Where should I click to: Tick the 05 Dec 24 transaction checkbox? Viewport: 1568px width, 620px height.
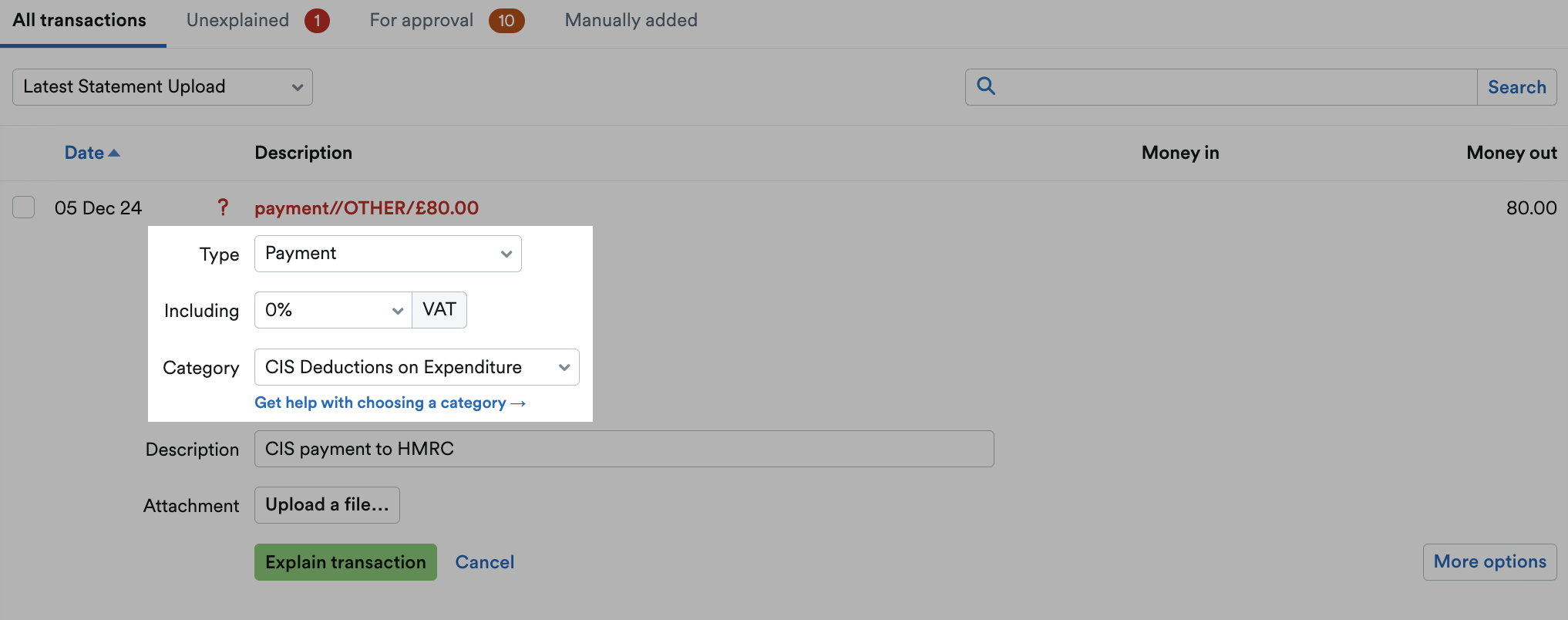[24, 207]
